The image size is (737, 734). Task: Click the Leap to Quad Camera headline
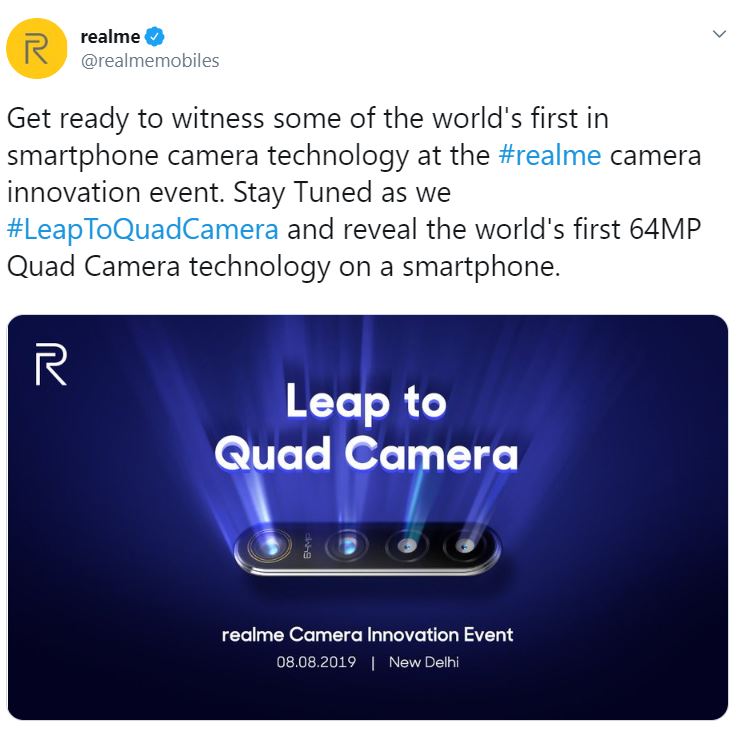[x=366, y=427]
